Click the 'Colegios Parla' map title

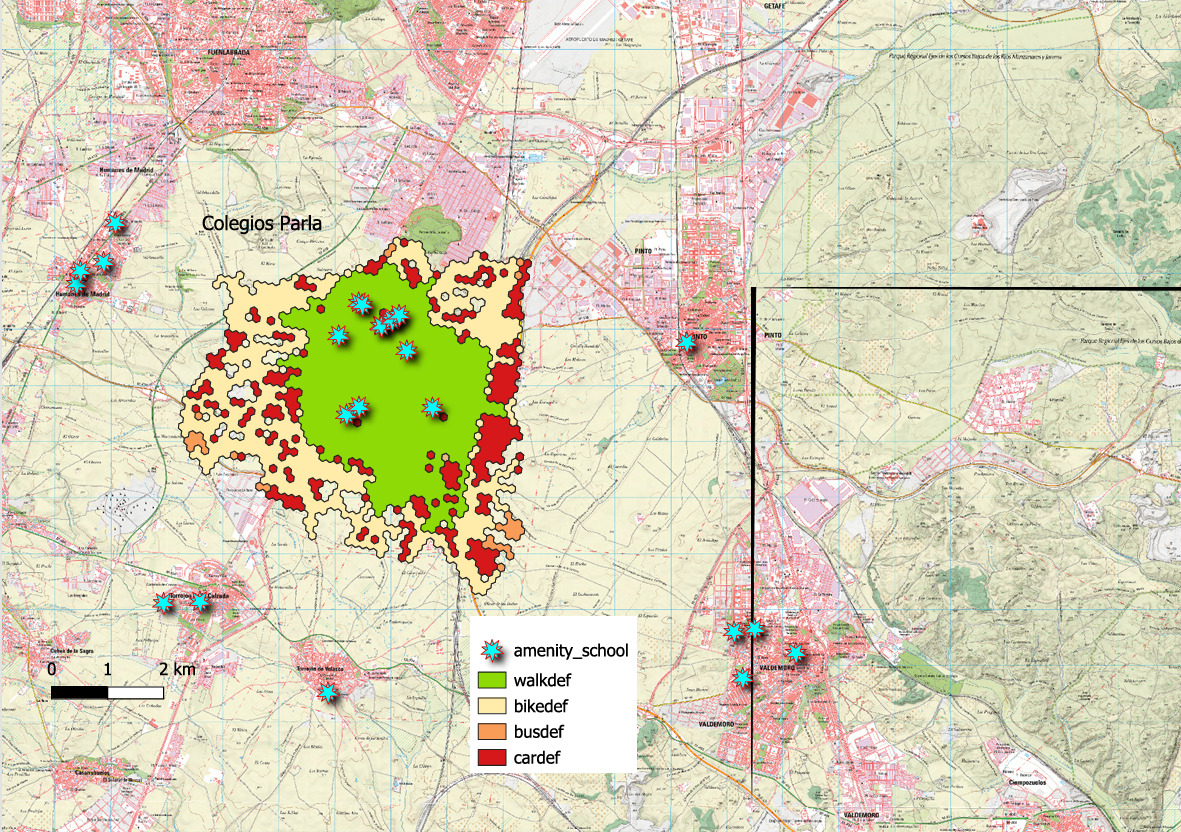(x=262, y=224)
